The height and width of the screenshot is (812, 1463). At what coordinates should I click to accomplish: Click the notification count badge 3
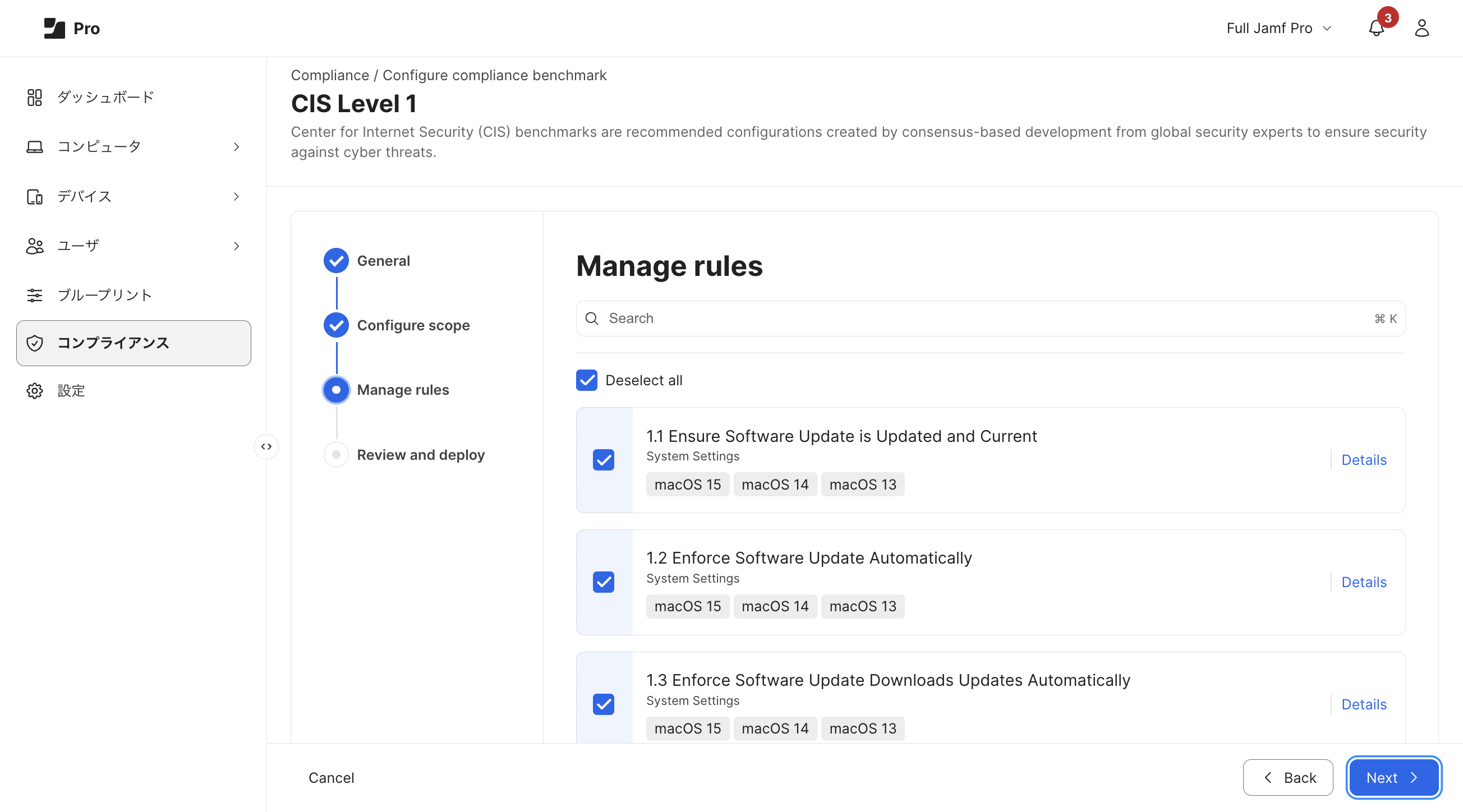[1387, 17]
